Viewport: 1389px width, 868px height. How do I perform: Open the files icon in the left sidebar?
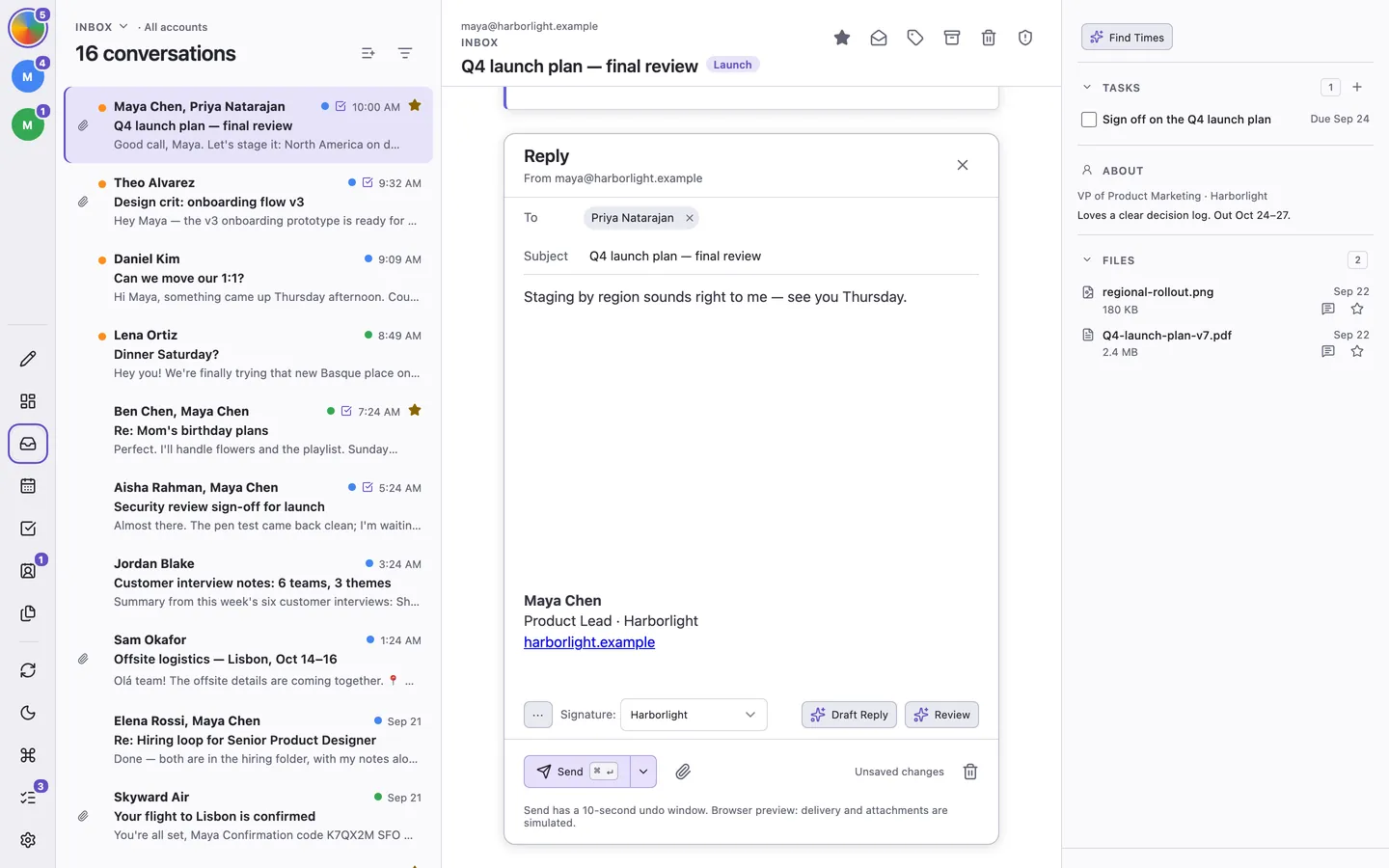pyautogui.click(x=28, y=613)
